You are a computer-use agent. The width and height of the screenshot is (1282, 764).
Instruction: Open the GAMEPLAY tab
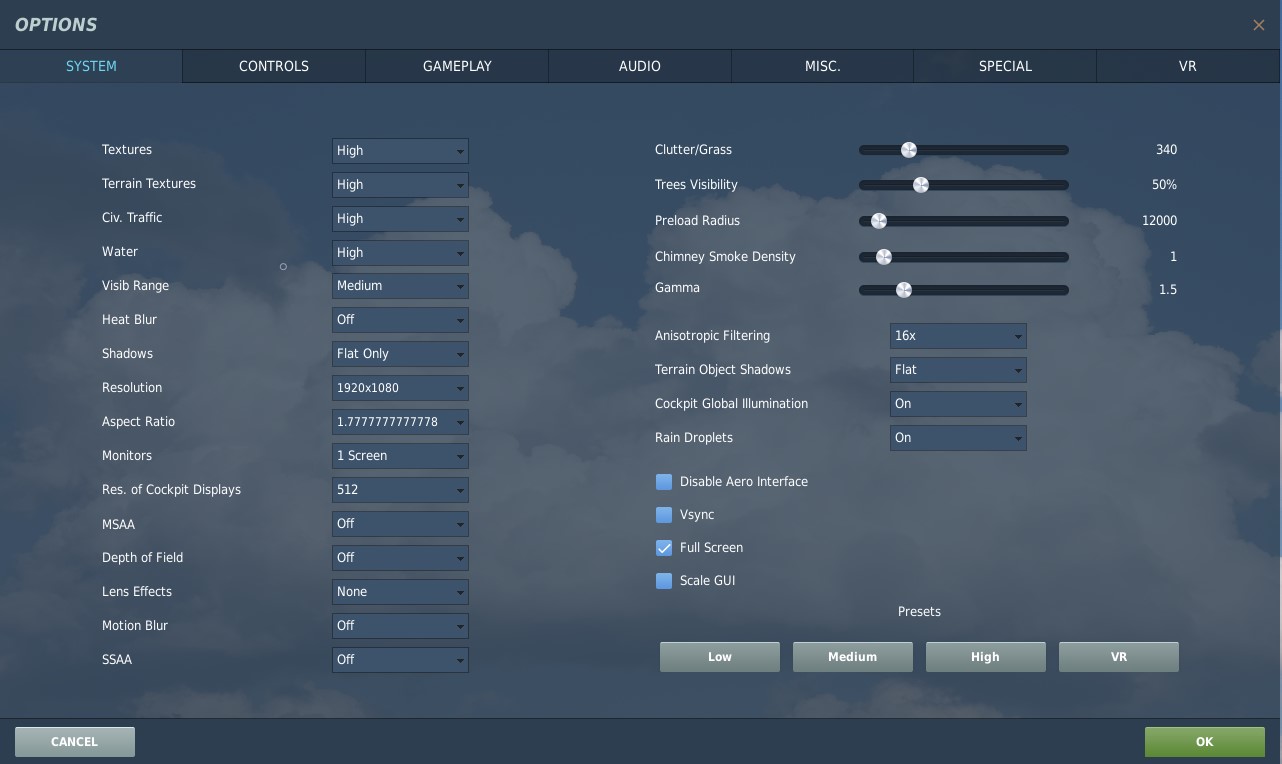click(457, 66)
